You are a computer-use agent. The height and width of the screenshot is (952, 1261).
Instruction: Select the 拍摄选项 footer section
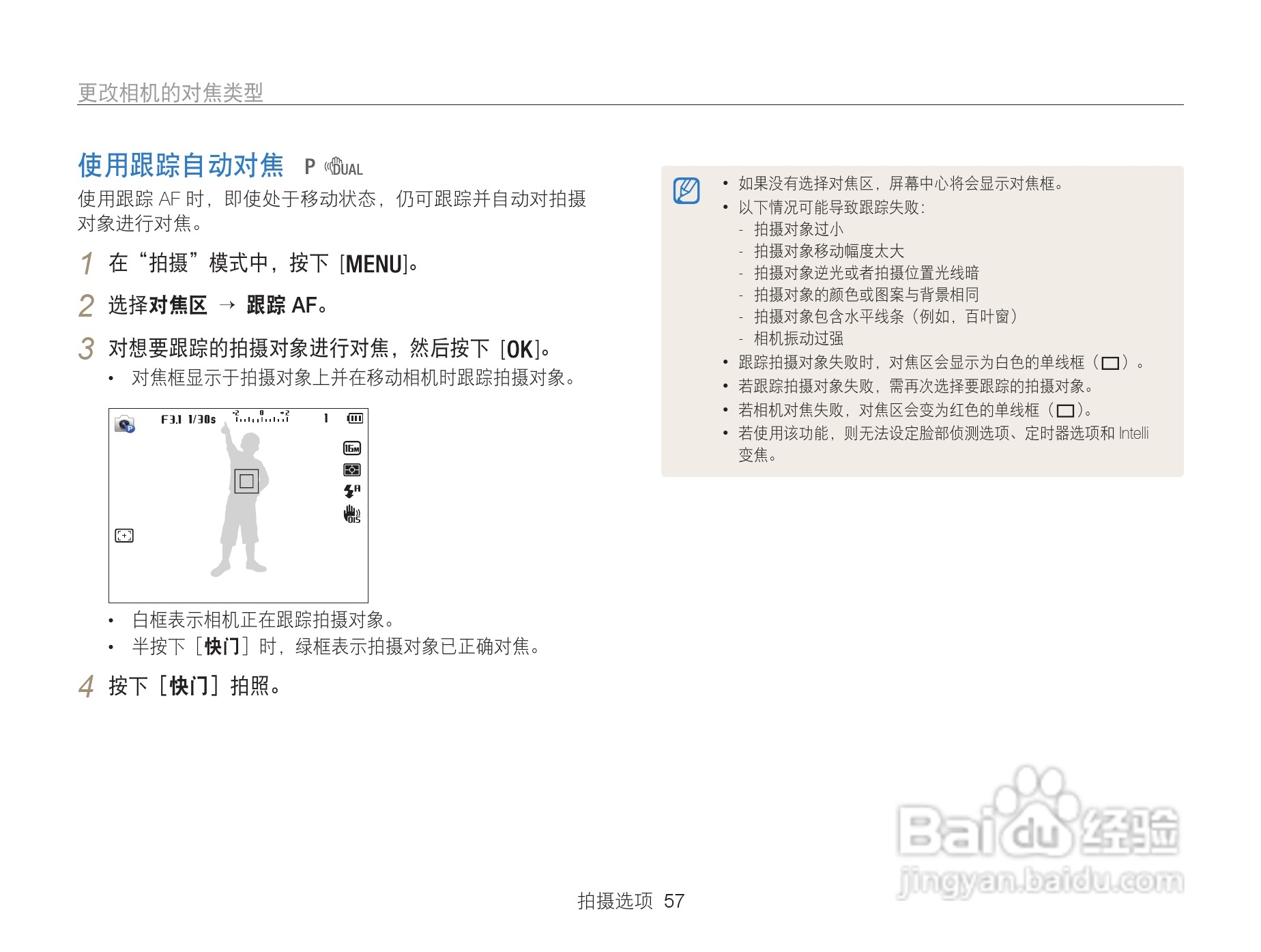616,901
